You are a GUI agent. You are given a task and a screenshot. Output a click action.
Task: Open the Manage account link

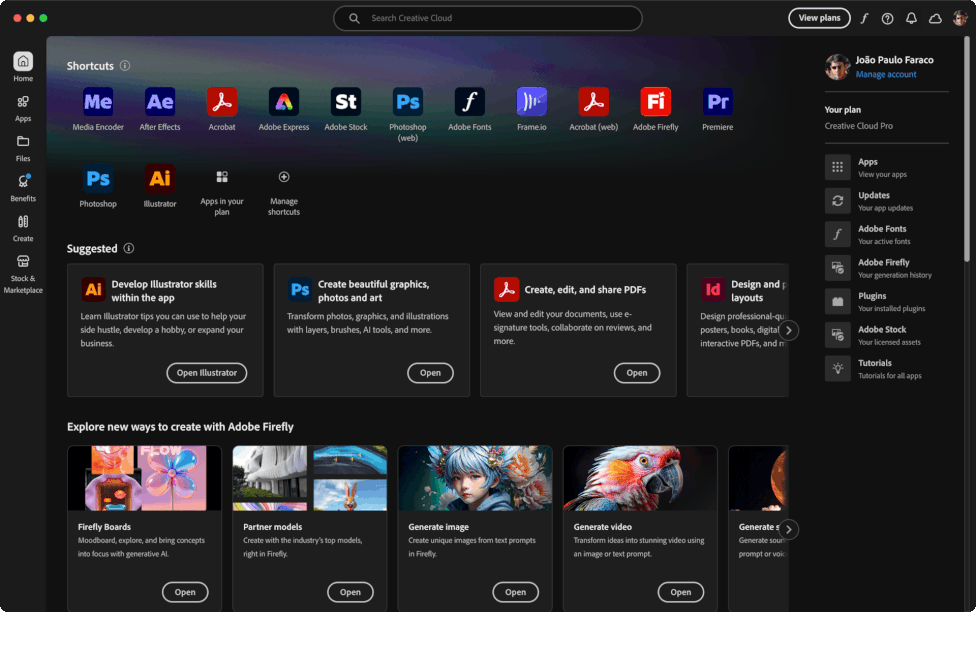(886, 74)
